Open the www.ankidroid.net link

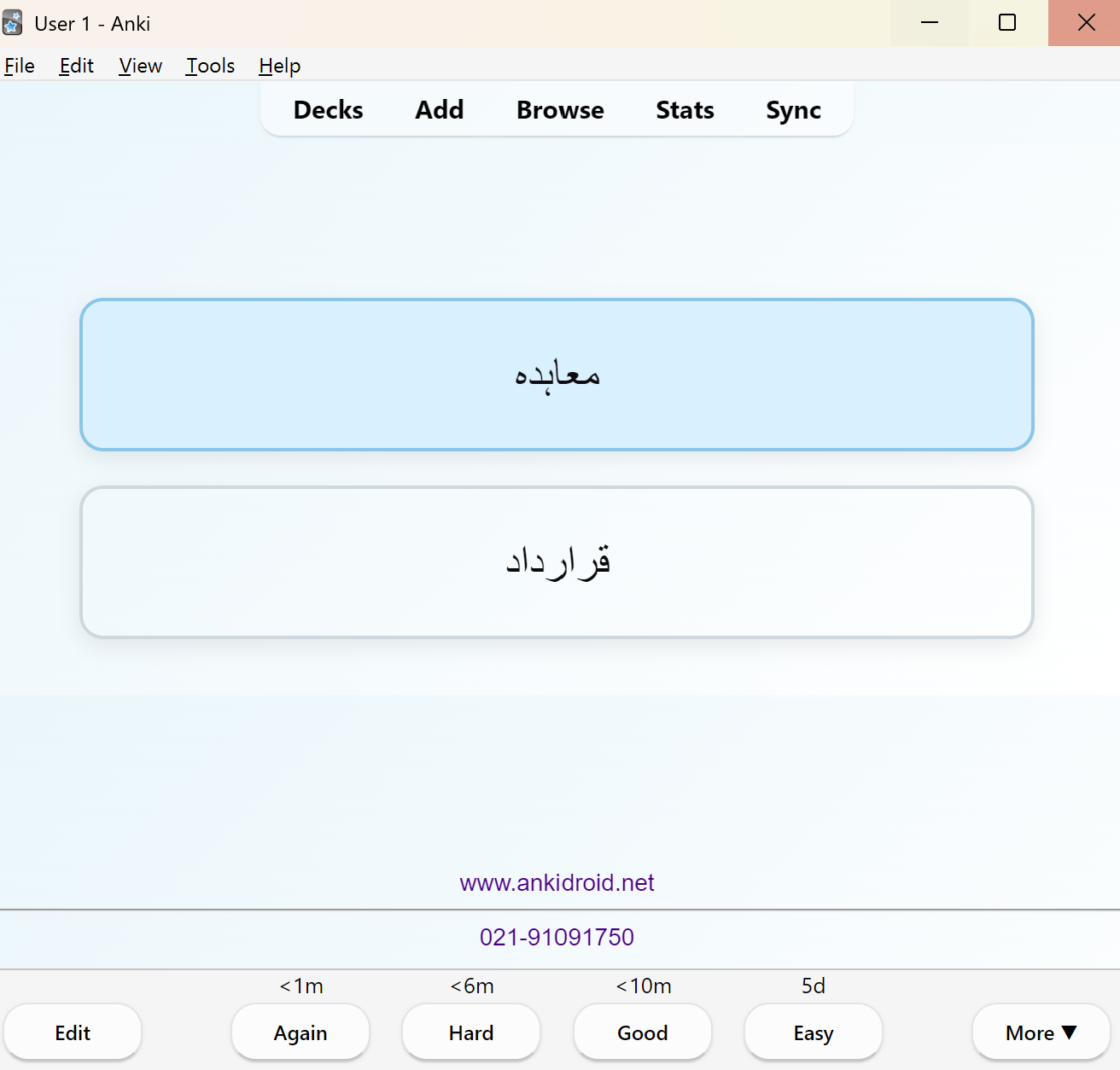(557, 882)
